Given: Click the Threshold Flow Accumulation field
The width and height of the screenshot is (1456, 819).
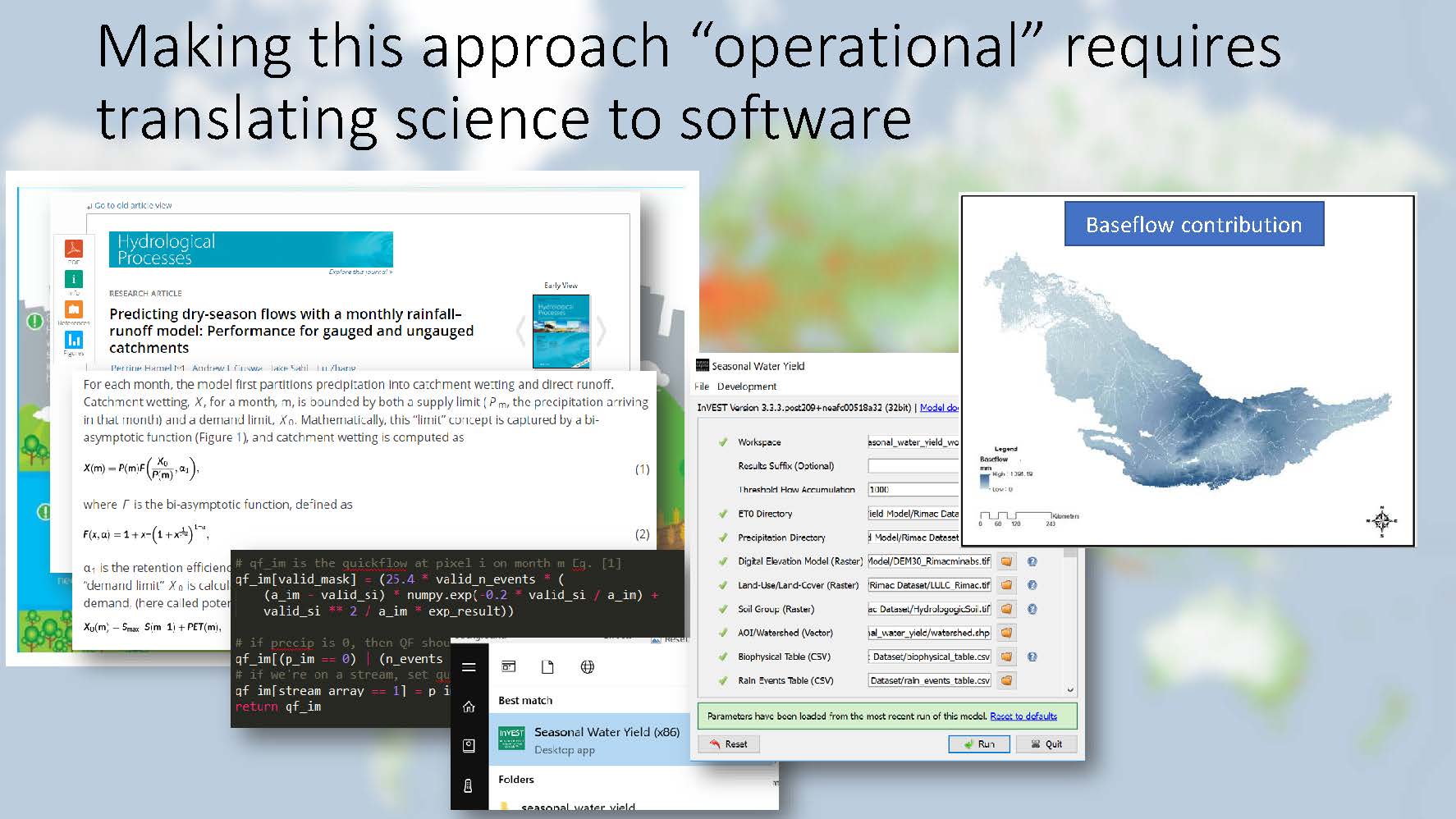Looking at the screenshot, I should click(x=913, y=489).
